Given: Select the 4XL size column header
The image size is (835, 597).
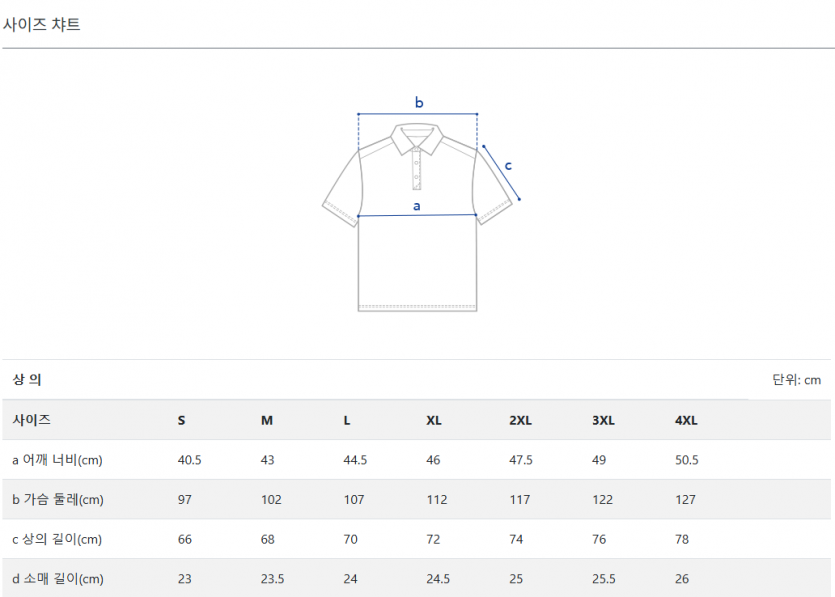Looking at the screenshot, I should 686,420.
